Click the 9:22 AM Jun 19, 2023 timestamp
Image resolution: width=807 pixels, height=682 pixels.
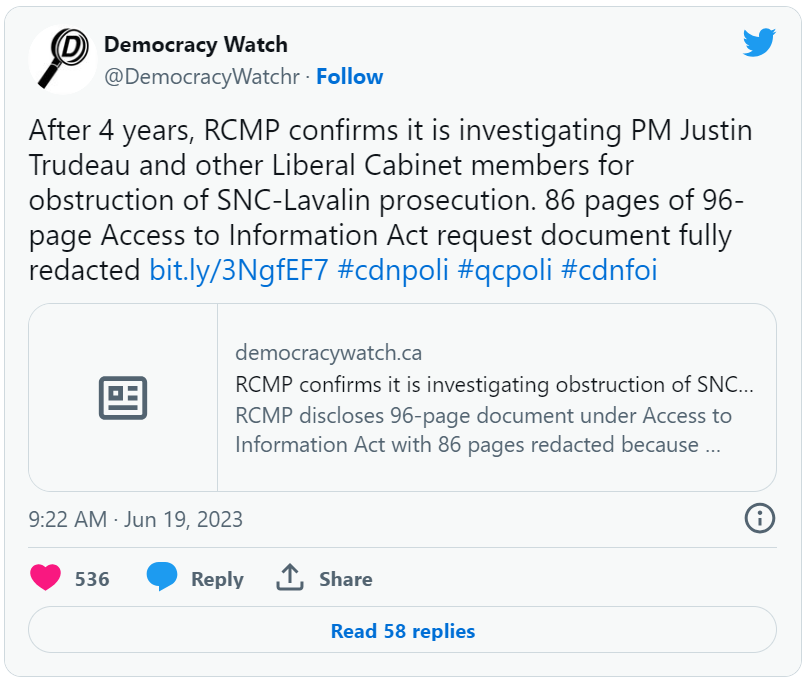(x=135, y=519)
